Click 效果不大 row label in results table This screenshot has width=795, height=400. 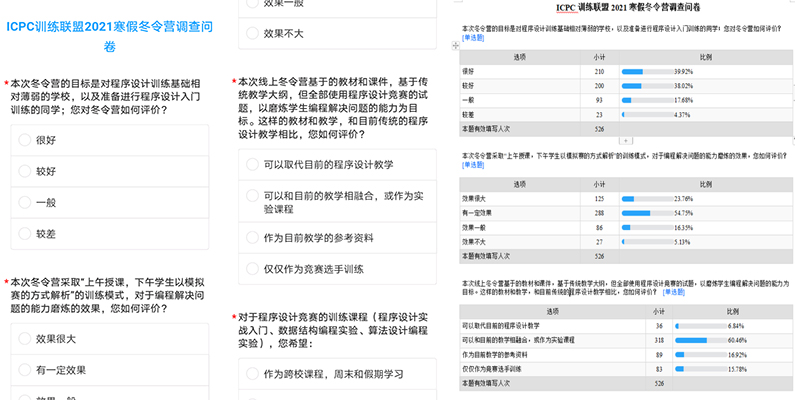point(473,242)
